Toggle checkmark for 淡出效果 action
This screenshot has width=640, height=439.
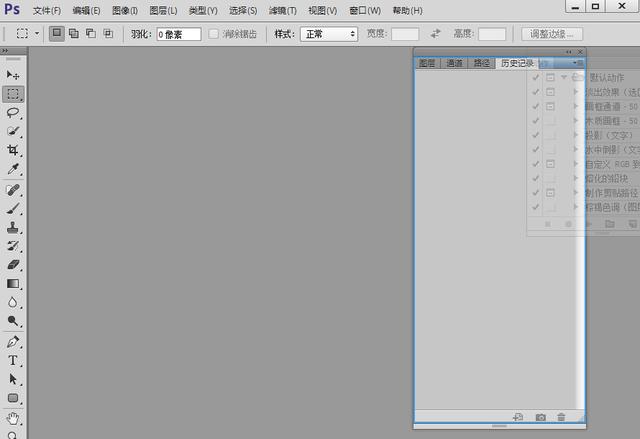pyautogui.click(x=536, y=92)
